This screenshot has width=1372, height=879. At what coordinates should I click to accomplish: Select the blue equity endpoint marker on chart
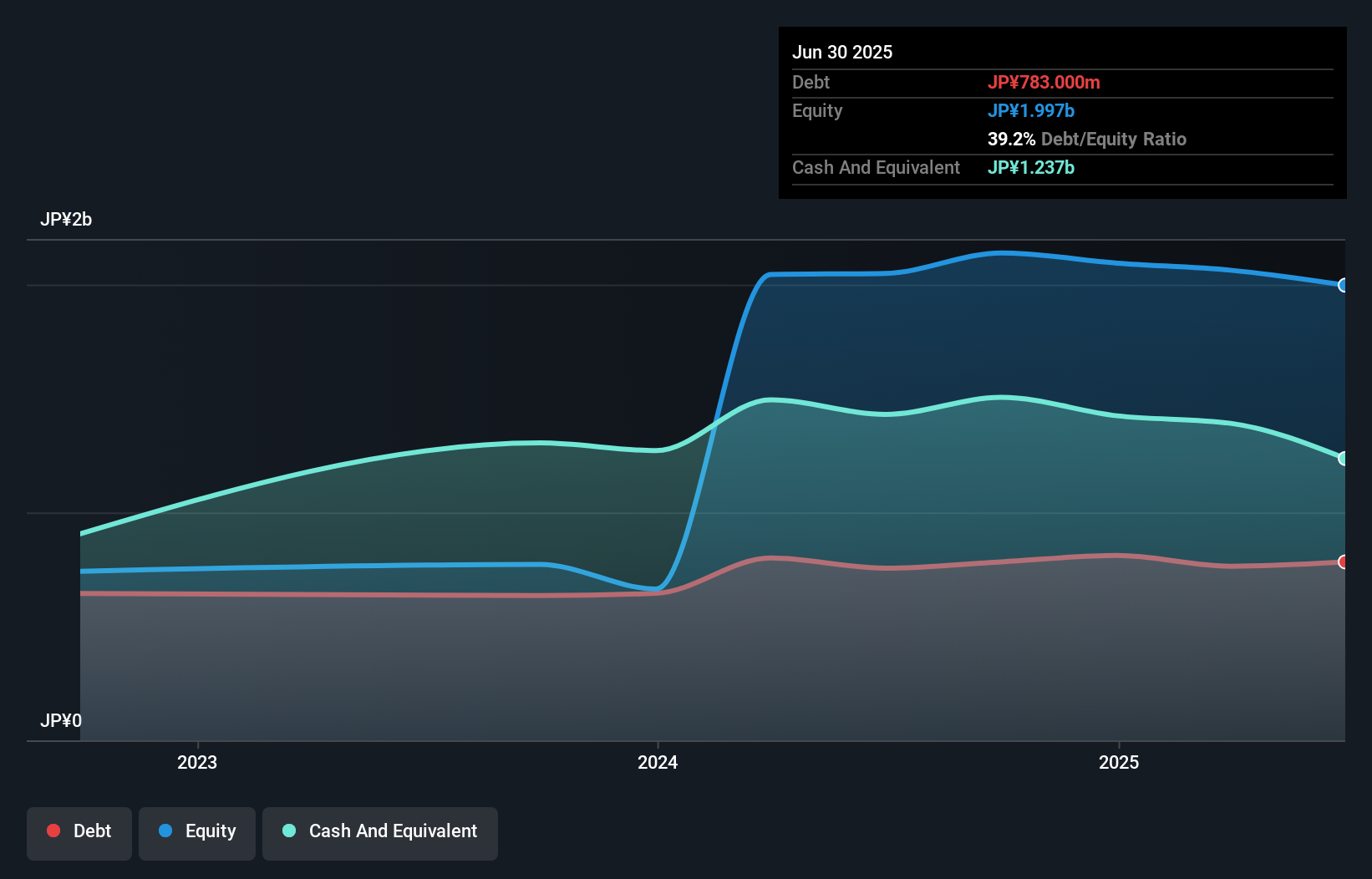1342,285
